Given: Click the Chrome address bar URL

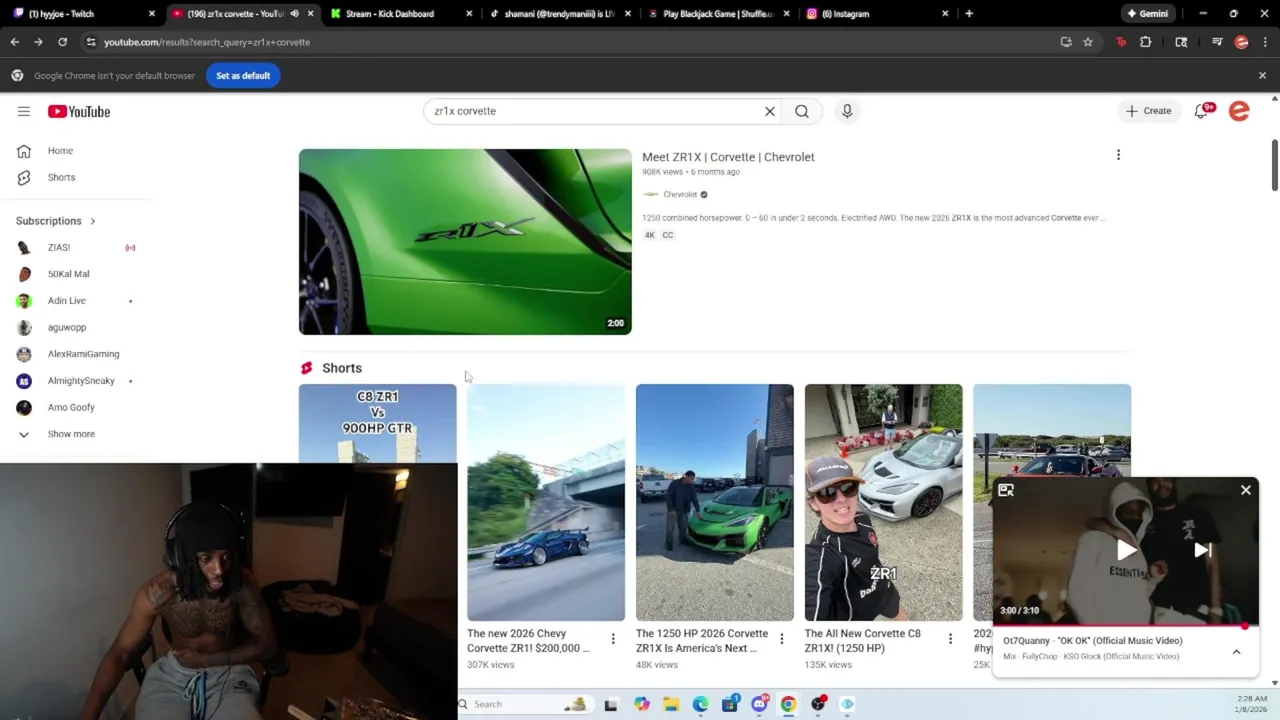Looking at the screenshot, I should coord(207,42).
